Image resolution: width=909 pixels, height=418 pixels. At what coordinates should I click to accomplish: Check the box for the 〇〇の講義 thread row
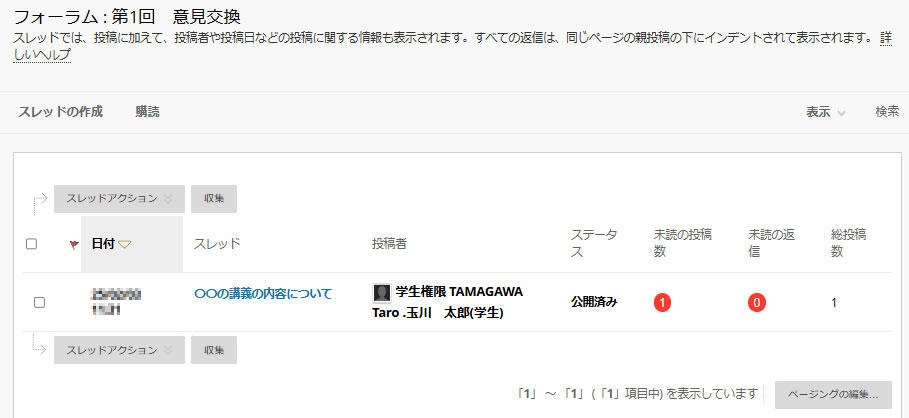tap(39, 302)
